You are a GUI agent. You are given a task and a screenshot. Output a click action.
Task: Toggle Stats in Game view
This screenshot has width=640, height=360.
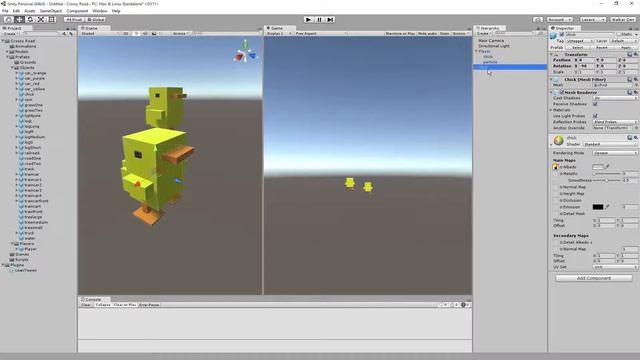[x=444, y=33]
